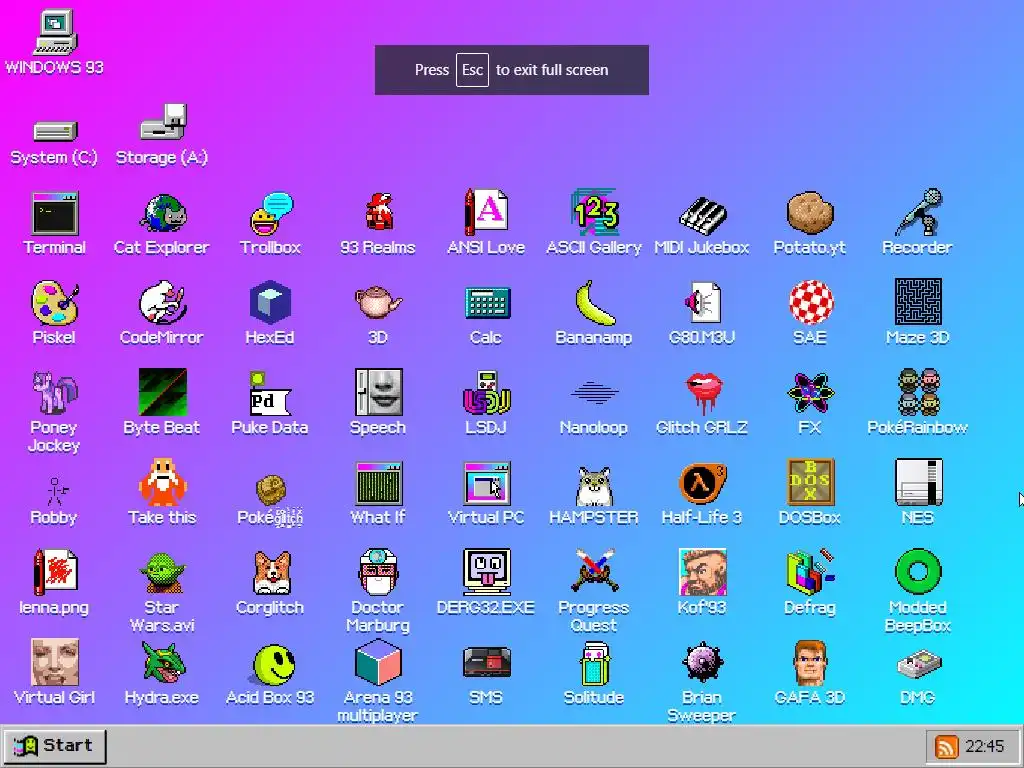This screenshot has width=1024, height=768.
Task: Launch the Speech face icon
Action: coord(378,392)
